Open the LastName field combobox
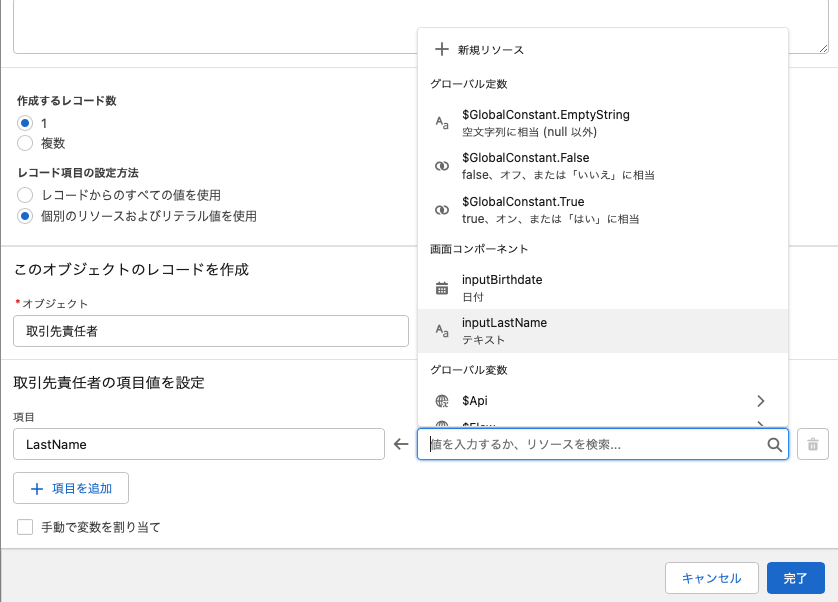Screen dimensions: 838x602 pos(199,444)
